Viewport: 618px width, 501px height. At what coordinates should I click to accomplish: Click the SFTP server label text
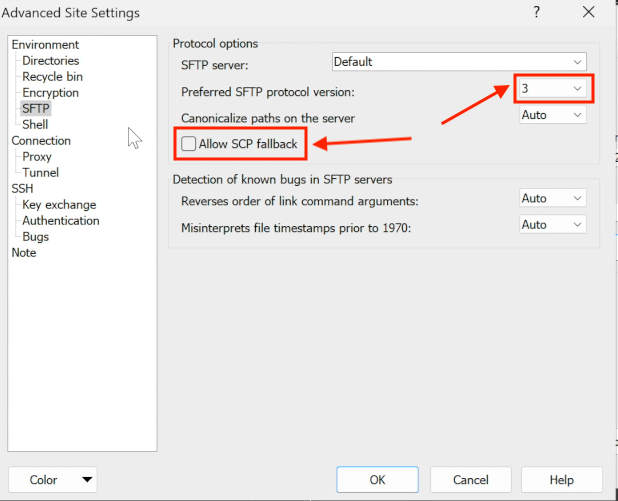(x=214, y=65)
